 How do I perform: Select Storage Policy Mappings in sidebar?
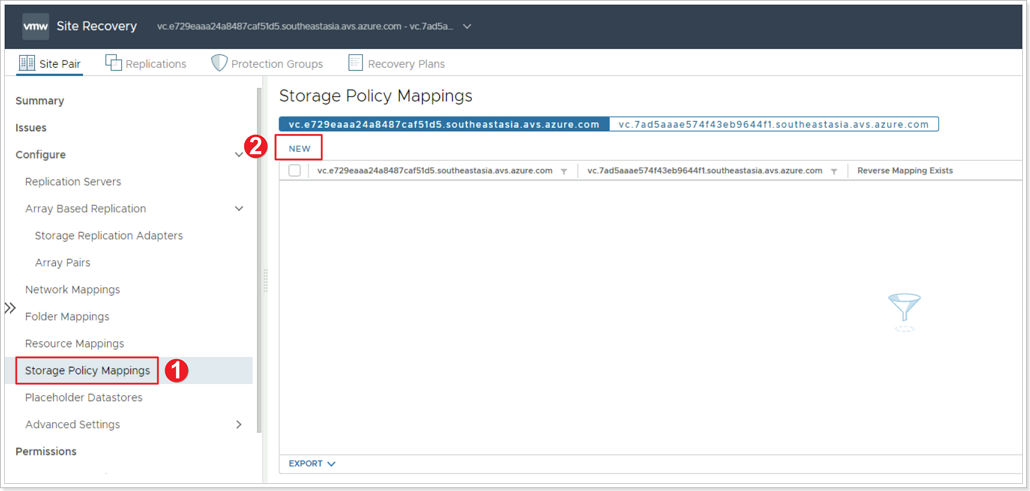(x=87, y=371)
